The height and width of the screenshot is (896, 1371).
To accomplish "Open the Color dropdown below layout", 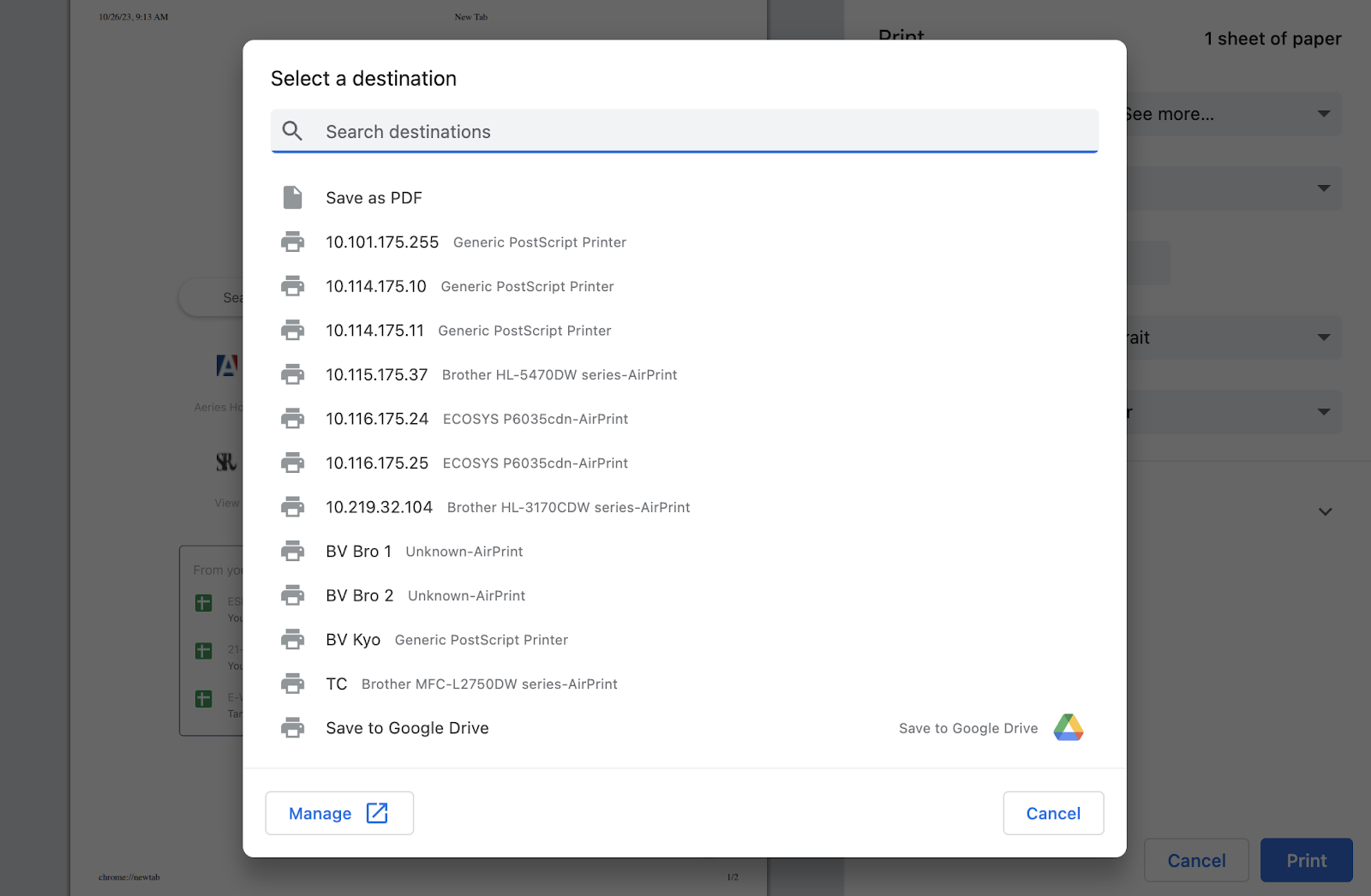I will coord(1234,412).
